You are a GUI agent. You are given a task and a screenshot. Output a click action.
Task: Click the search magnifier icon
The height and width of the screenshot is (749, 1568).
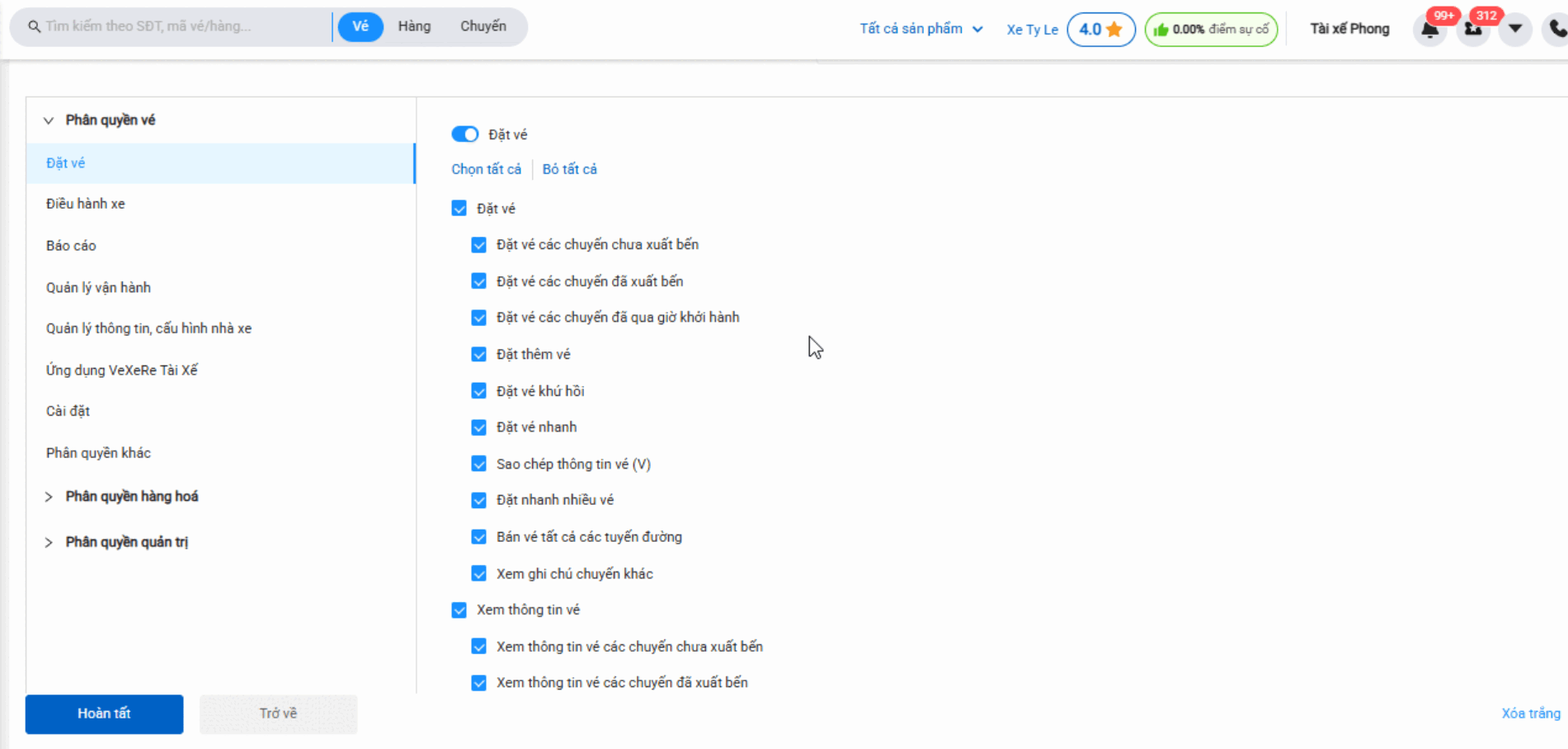34,26
